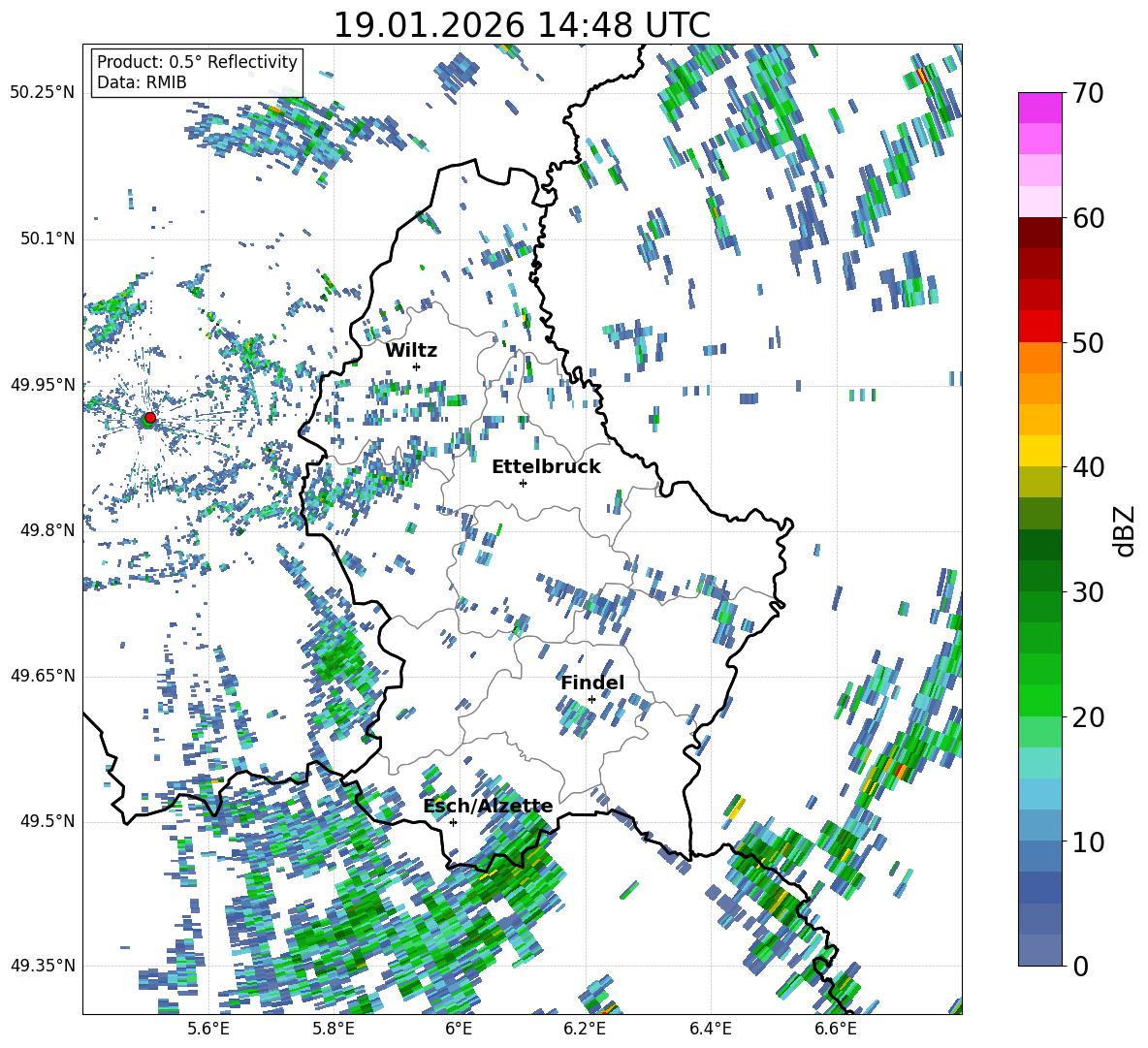
Task: Click the 'Esch/Alzette' city label
Action: [488, 806]
